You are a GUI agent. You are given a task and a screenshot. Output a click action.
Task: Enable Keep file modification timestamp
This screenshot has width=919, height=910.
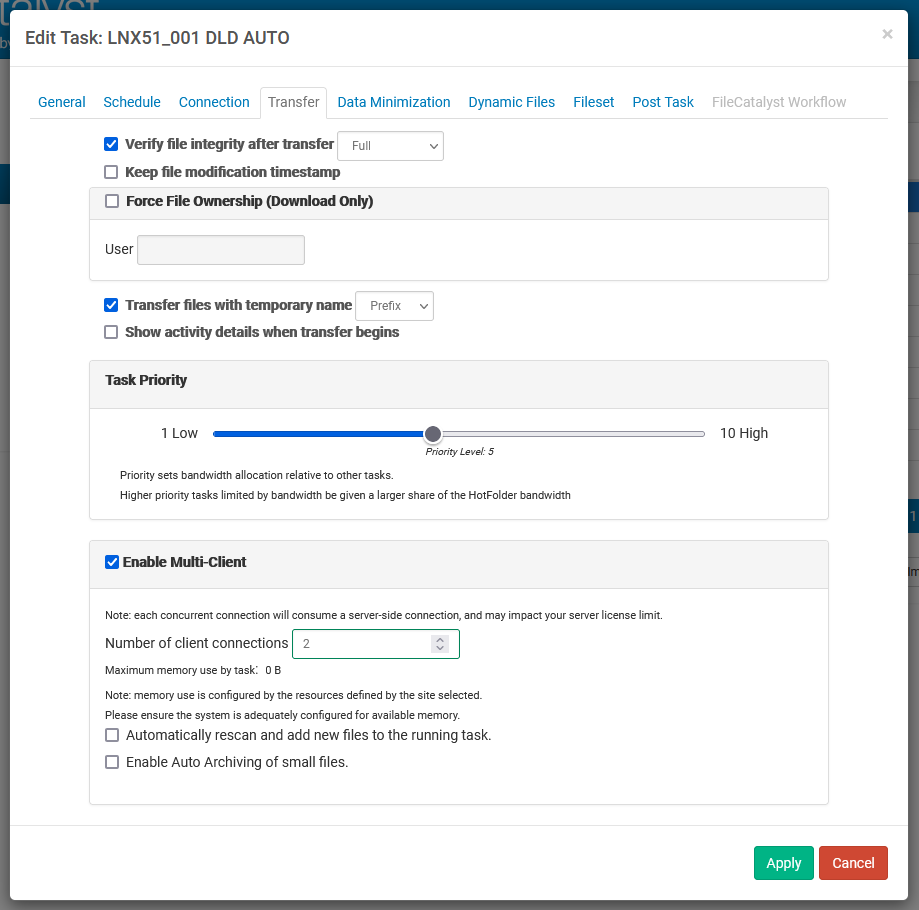coord(111,172)
